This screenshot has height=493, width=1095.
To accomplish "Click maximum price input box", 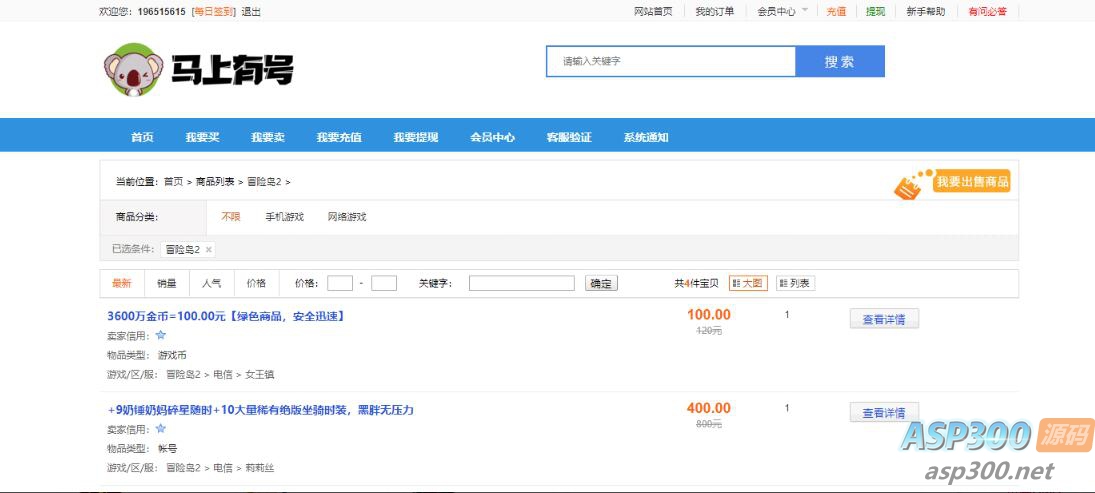I will [384, 283].
